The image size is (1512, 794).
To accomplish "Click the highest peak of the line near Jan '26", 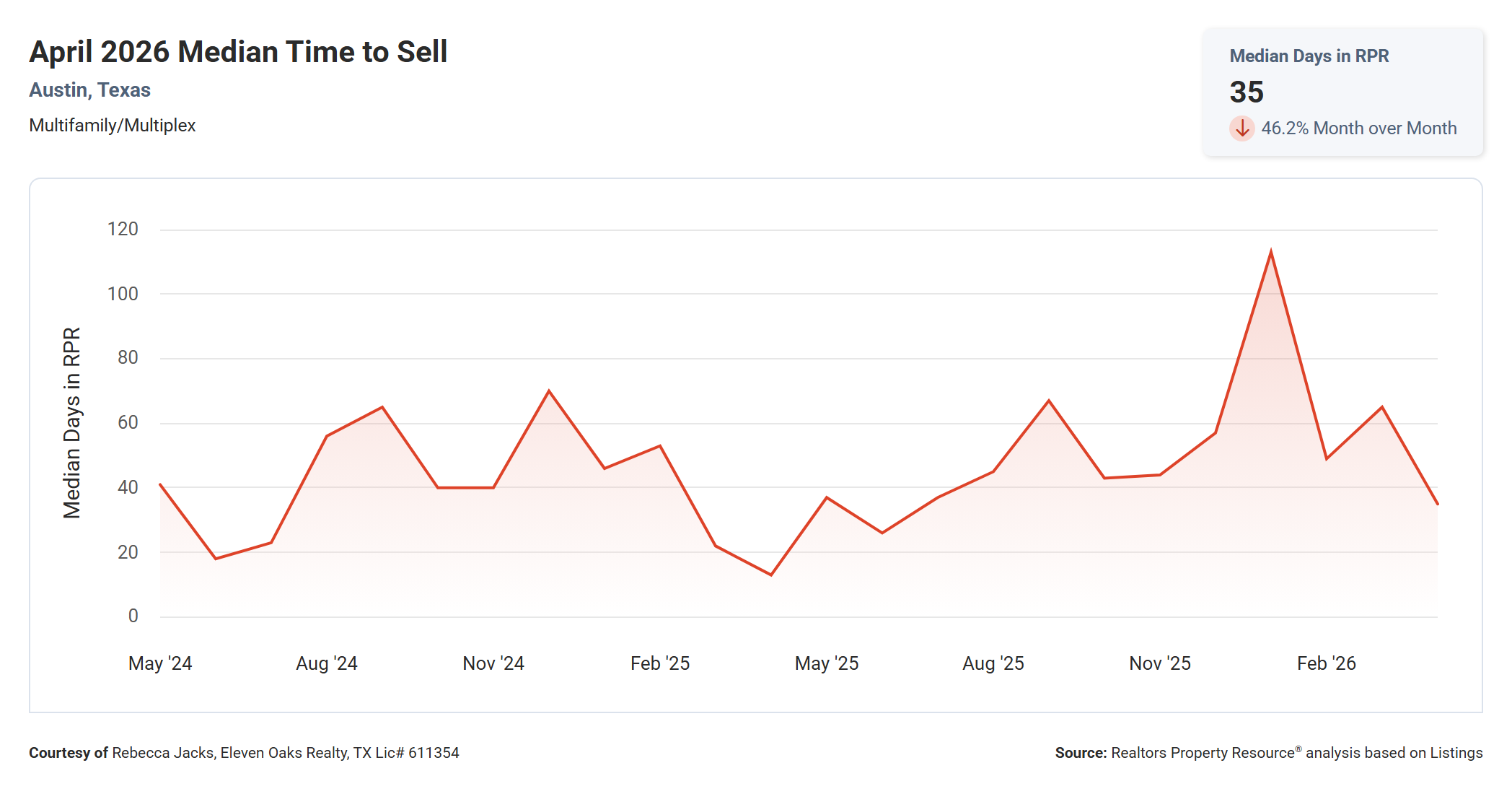I will coord(1271,252).
